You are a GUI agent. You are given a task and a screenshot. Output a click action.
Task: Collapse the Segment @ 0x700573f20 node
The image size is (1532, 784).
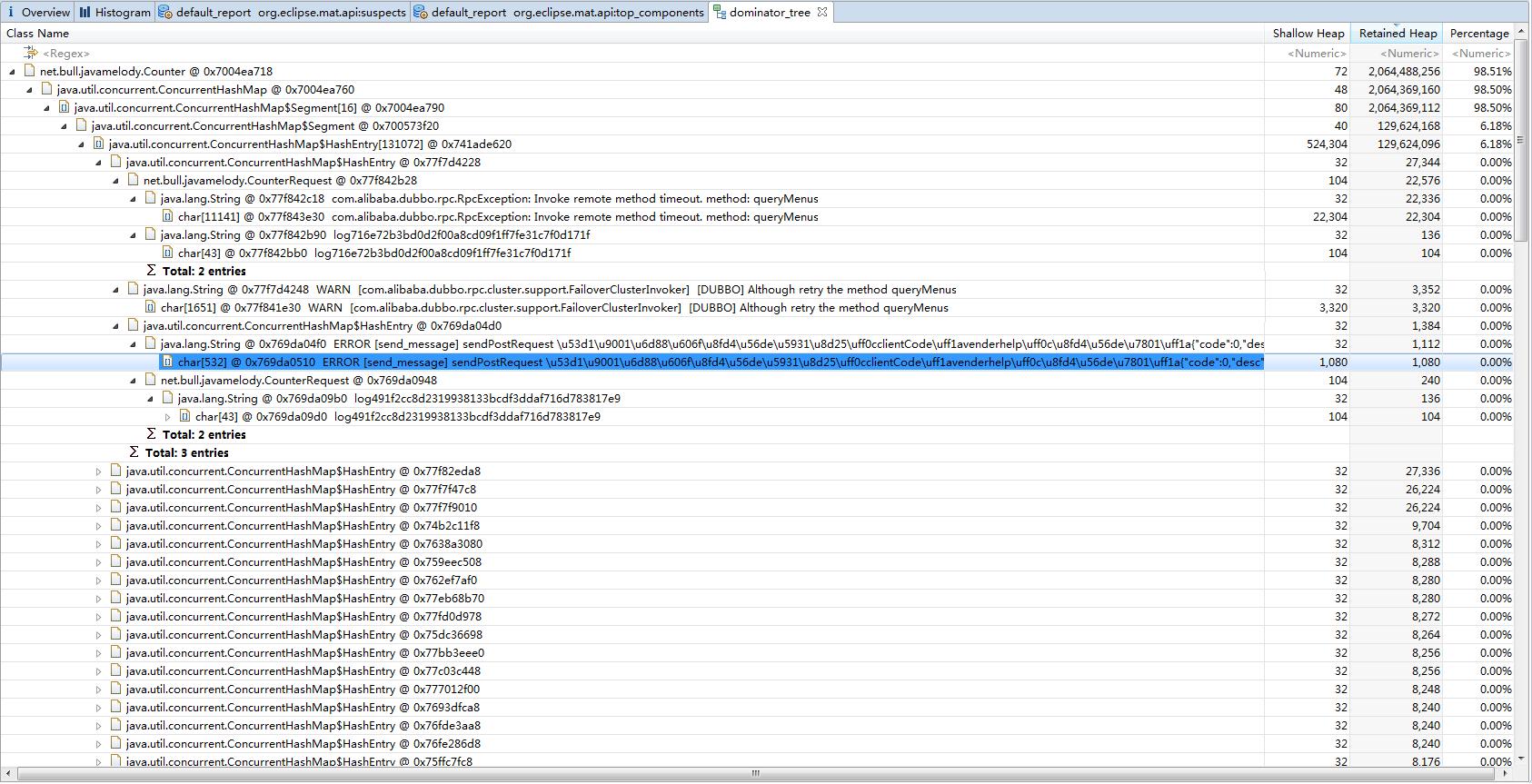[x=65, y=125]
